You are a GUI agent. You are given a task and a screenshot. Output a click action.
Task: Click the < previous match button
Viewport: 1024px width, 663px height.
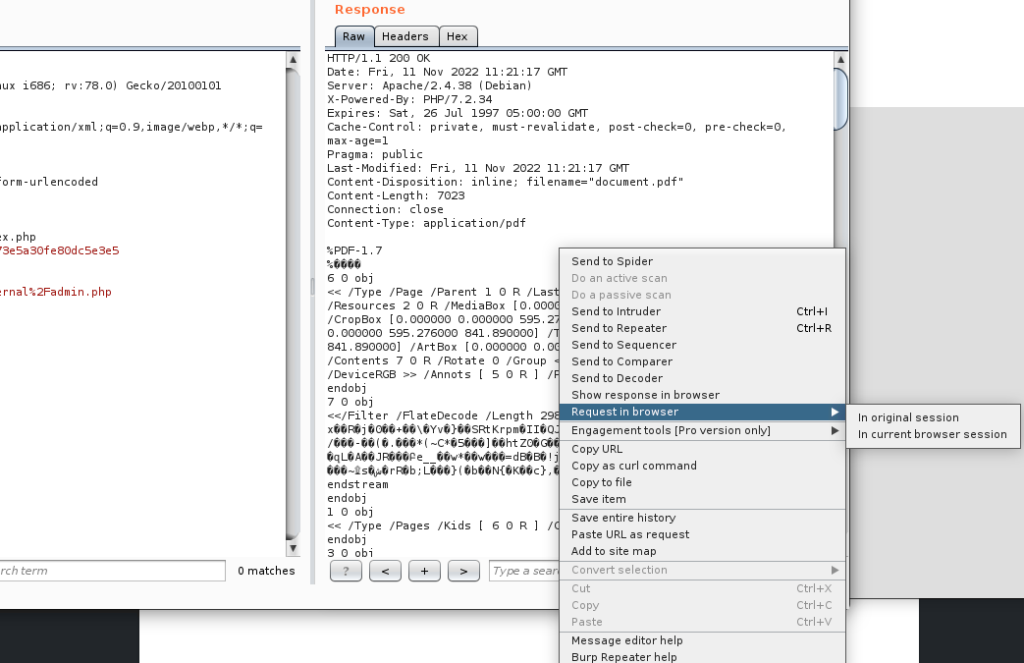click(x=385, y=571)
